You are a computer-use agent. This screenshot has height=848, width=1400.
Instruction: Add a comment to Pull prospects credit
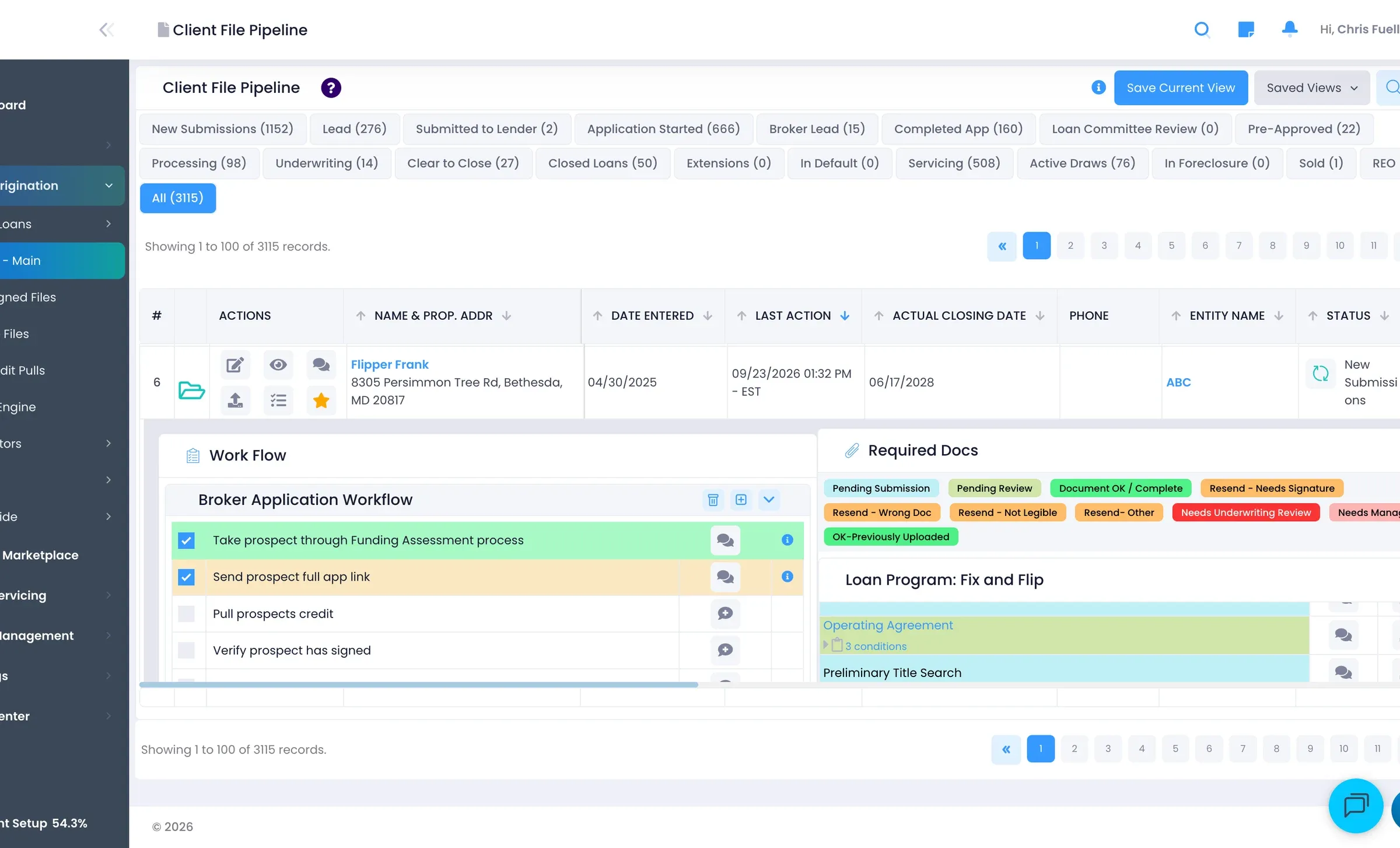click(725, 613)
